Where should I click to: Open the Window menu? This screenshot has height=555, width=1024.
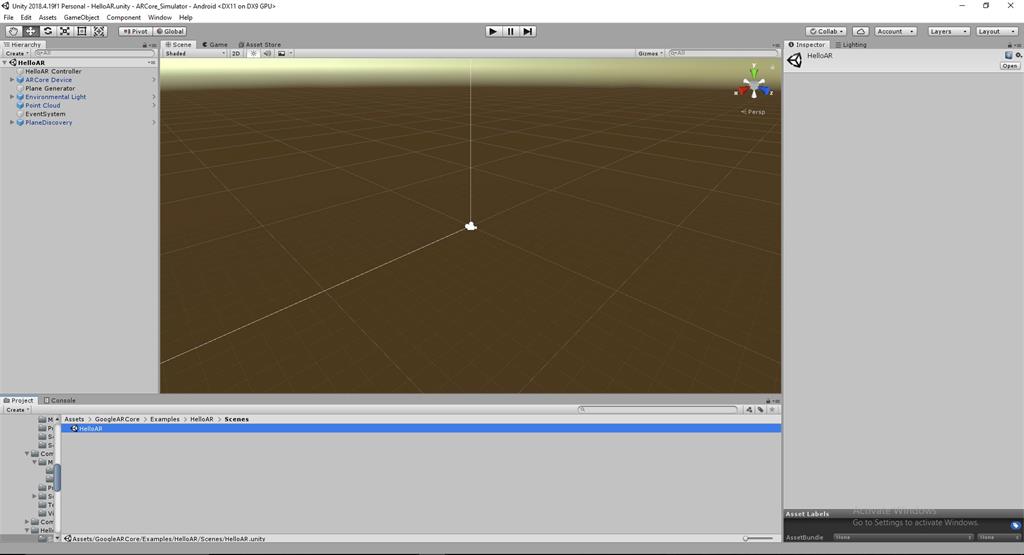pyautogui.click(x=159, y=18)
